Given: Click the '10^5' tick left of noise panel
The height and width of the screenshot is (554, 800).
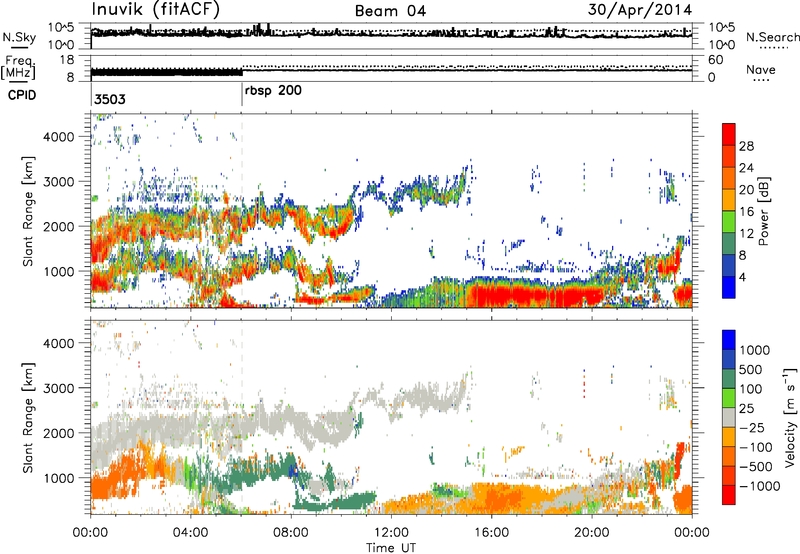Looking at the screenshot, I should 62,28.
